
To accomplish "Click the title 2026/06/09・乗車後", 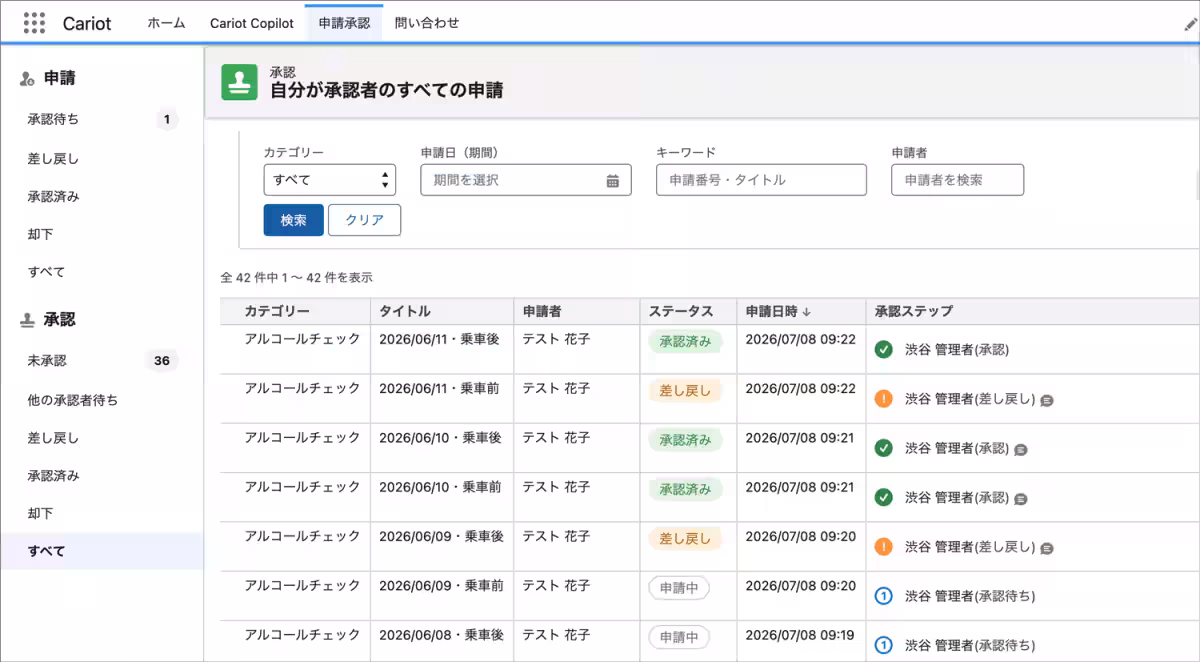I will point(440,536).
